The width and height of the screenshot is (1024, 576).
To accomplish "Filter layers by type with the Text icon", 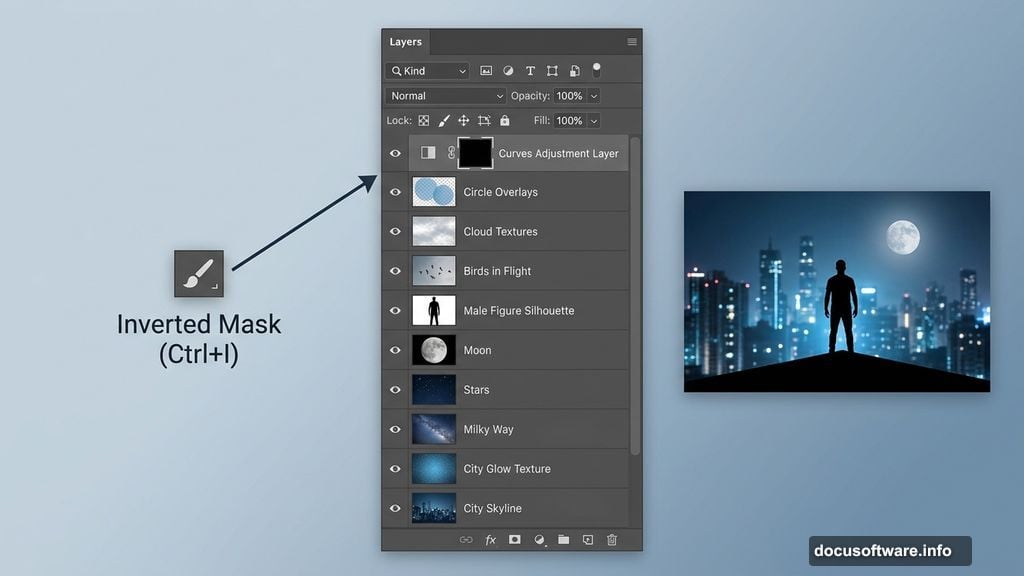I will click(x=530, y=71).
